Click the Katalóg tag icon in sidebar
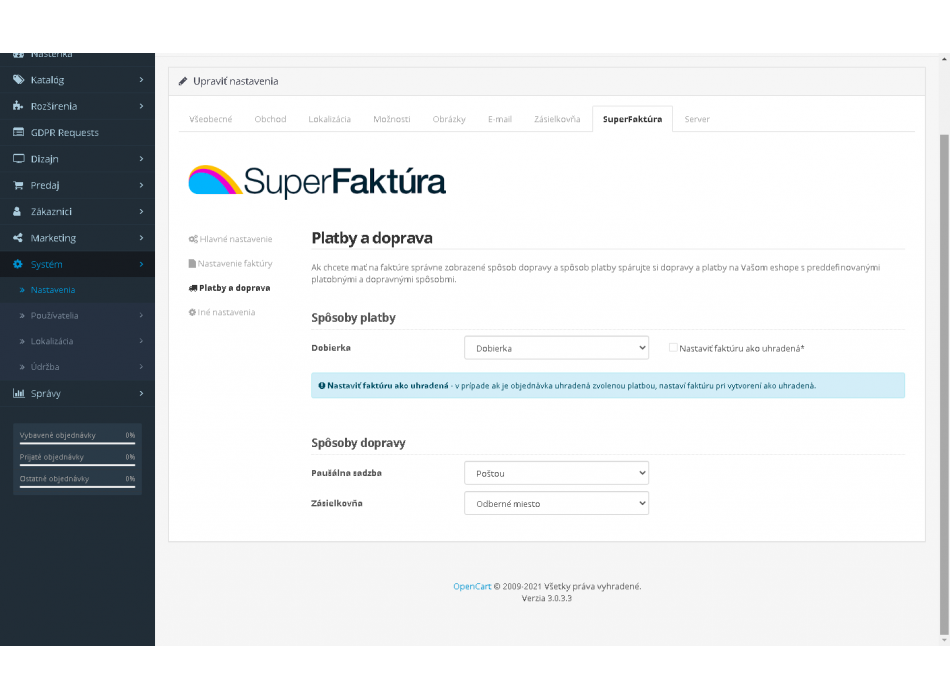950x700 pixels. 18,79
